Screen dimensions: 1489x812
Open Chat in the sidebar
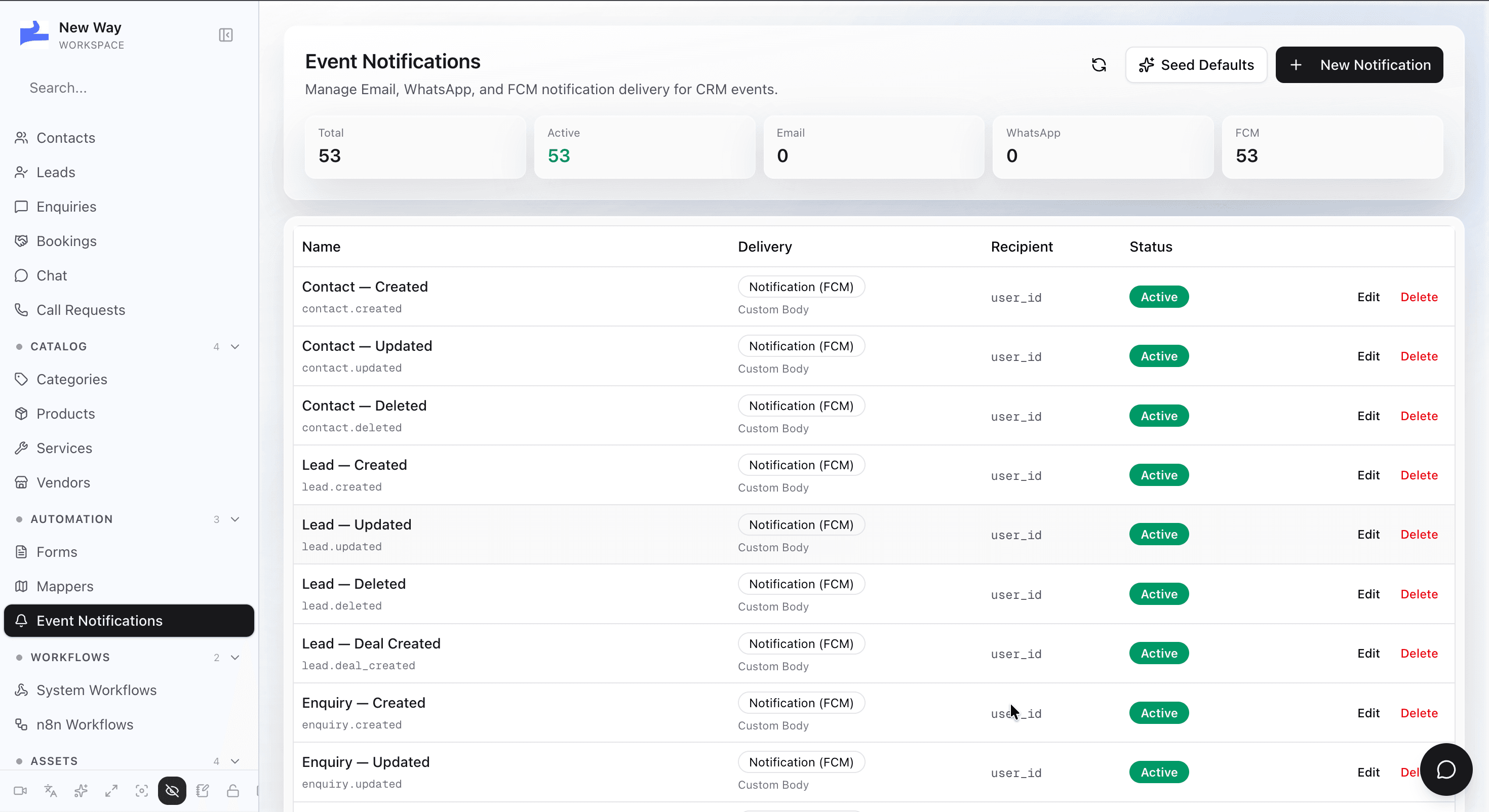(x=128, y=276)
